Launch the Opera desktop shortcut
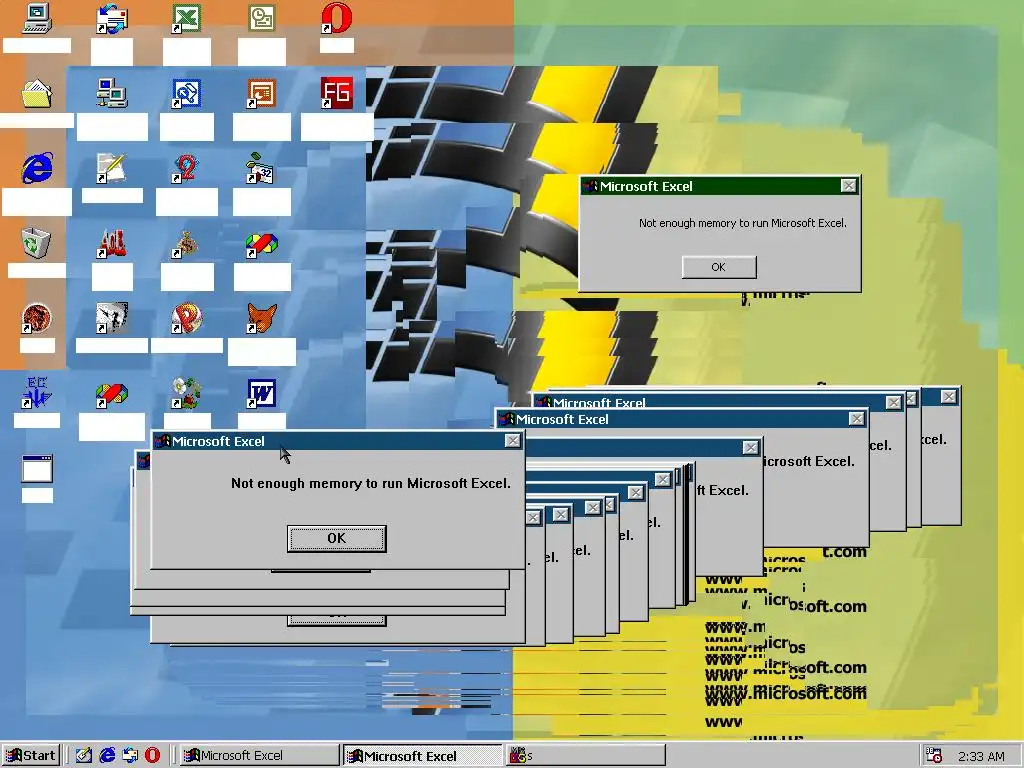The image size is (1024, 768). point(336,18)
